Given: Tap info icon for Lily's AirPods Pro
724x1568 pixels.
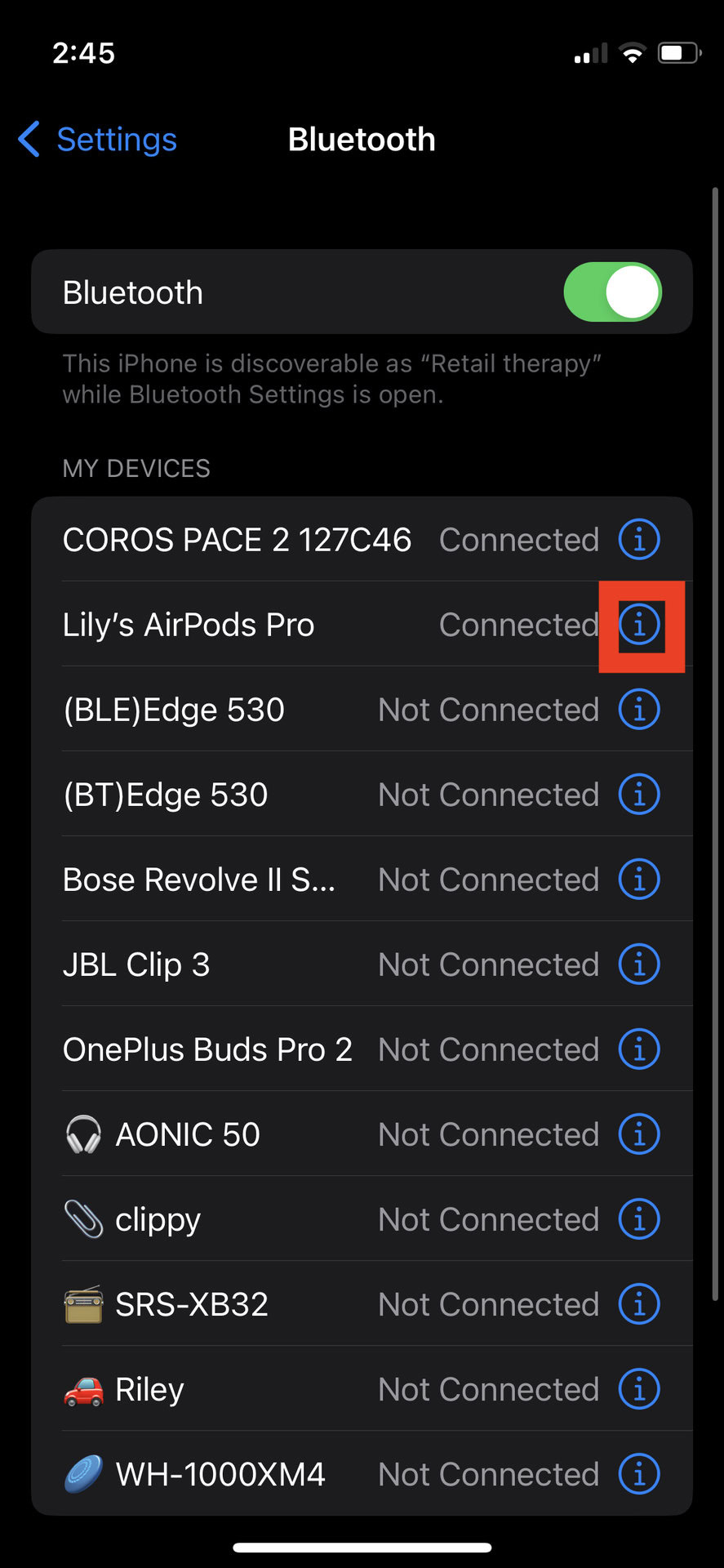Looking at the screenshot, I should (x=639, y=625).
